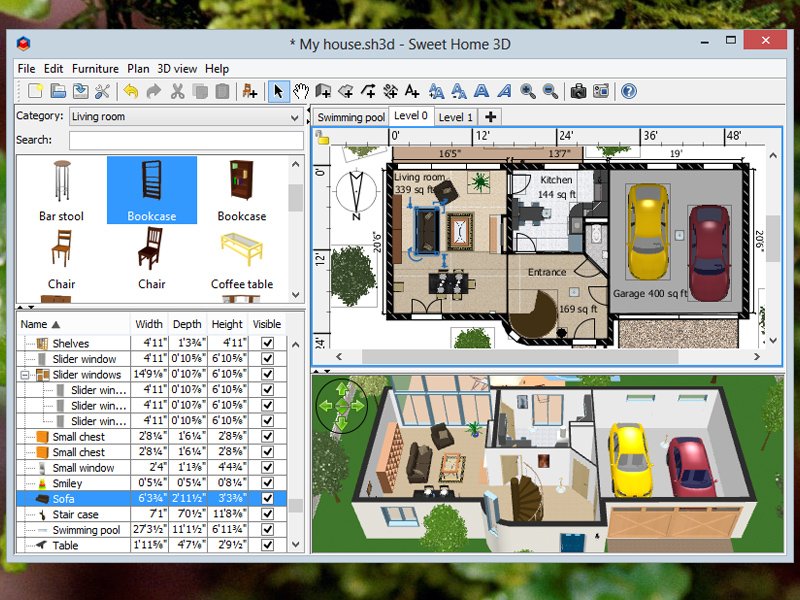Screen dimensions: 800x600
Task: Toggle Visible checkbox for the Slider window row
Action: coord(267,359)
